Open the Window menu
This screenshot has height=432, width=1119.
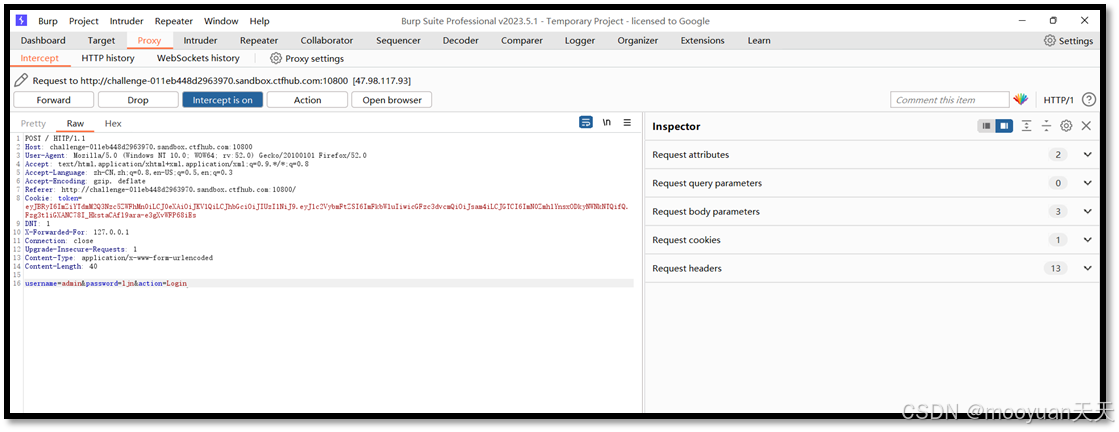tap(221, 21)
